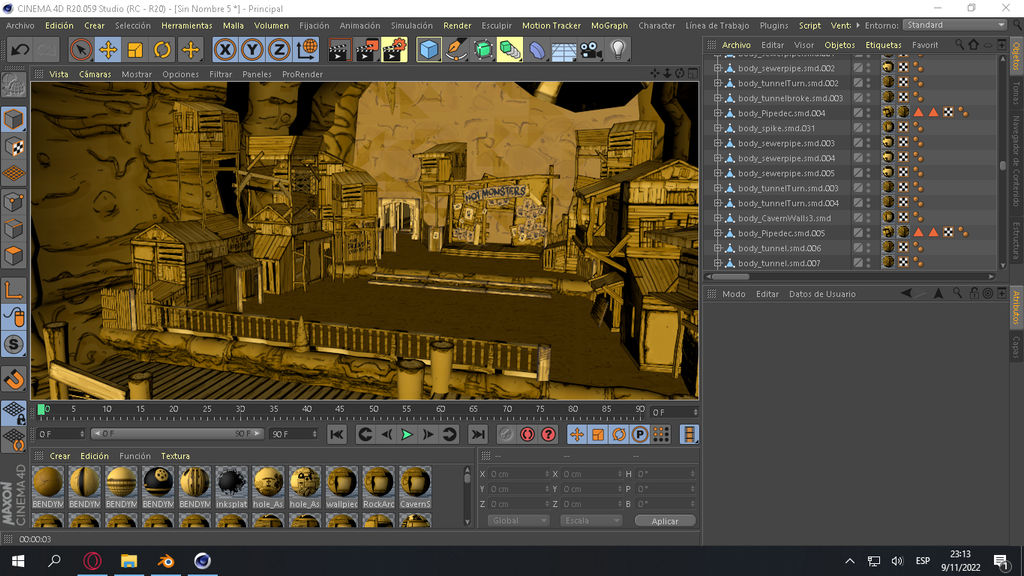Viewport: 1024px width, 576px height.
Task: Toggle the X axis lock
Action: coord(225,50)
